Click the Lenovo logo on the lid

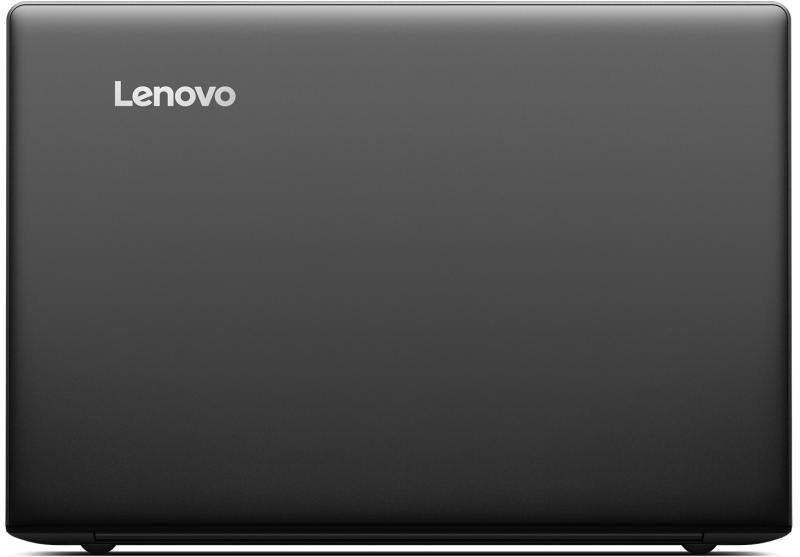pyautogui.click(x=175, y=94)
